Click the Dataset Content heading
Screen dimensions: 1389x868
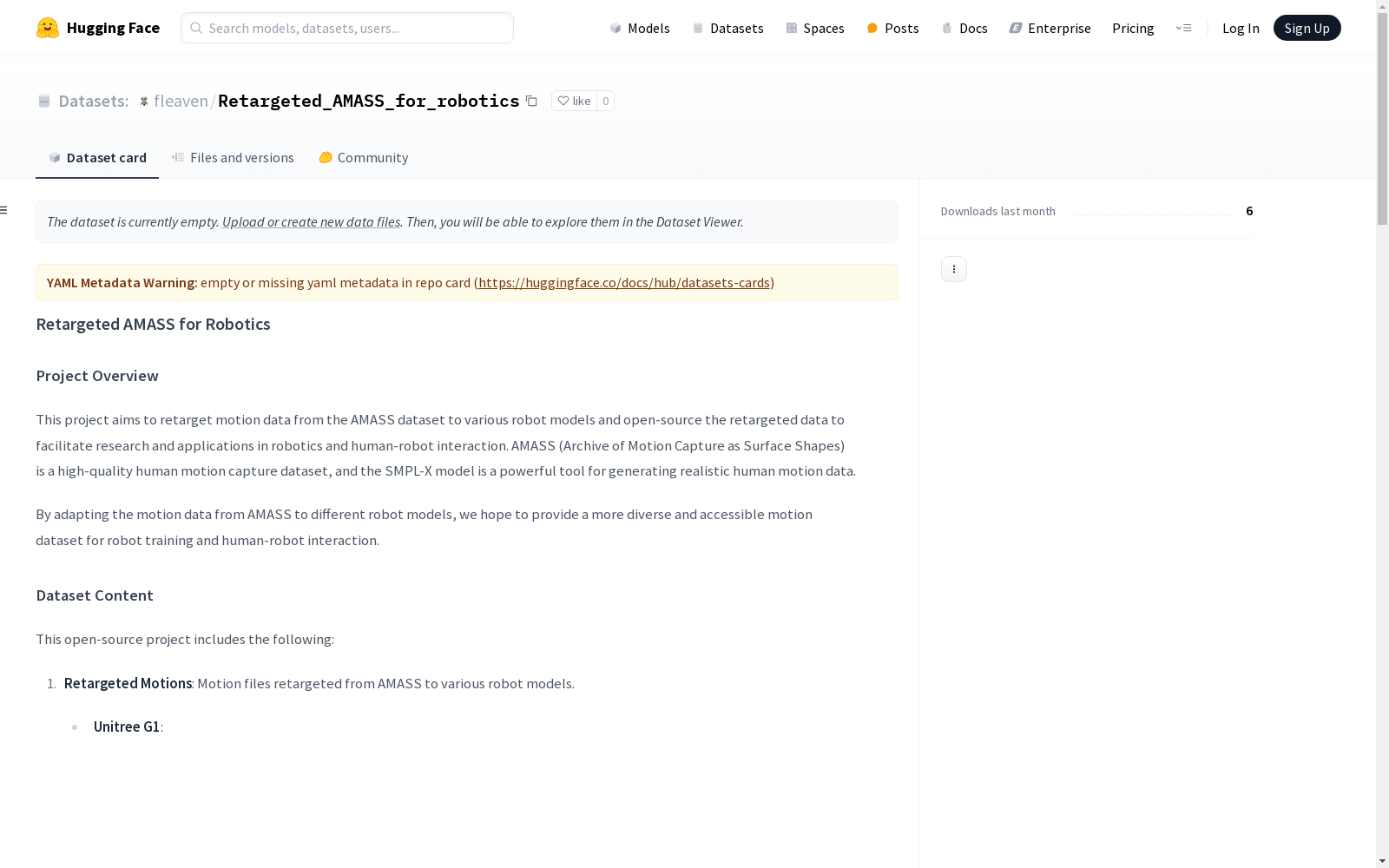pos(95,595)
